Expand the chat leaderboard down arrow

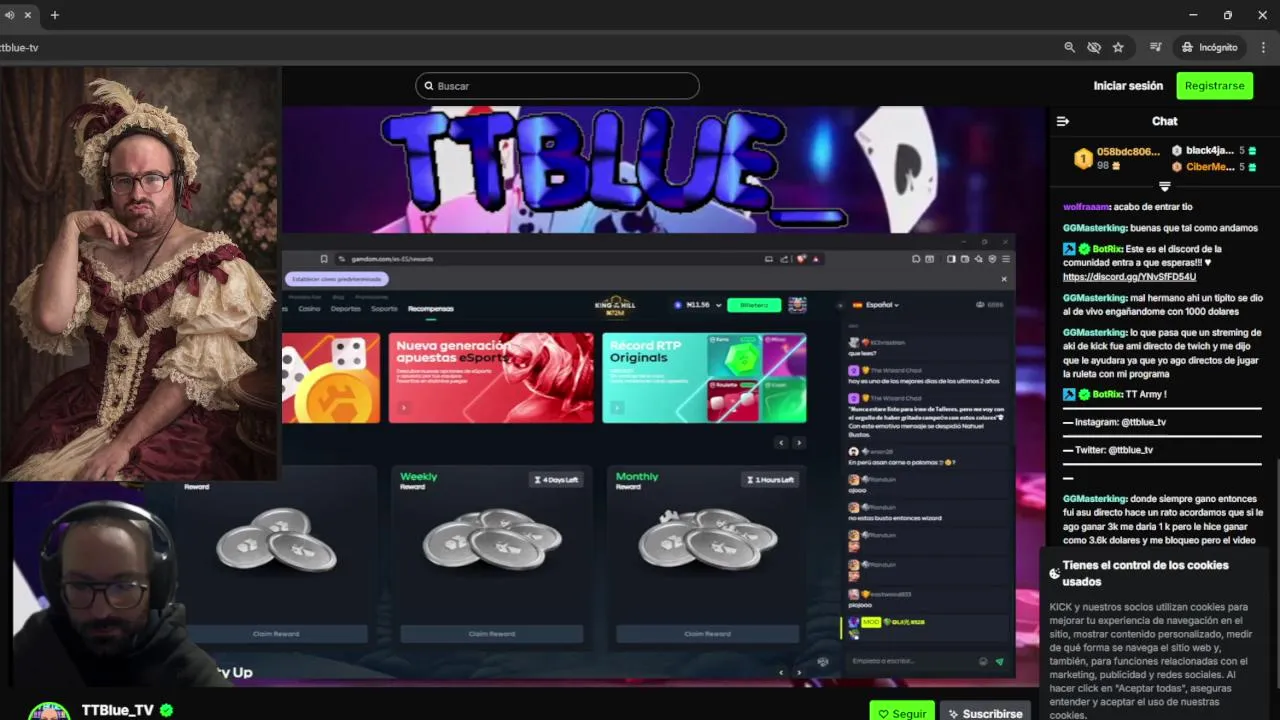click(x=1164, y=187)
